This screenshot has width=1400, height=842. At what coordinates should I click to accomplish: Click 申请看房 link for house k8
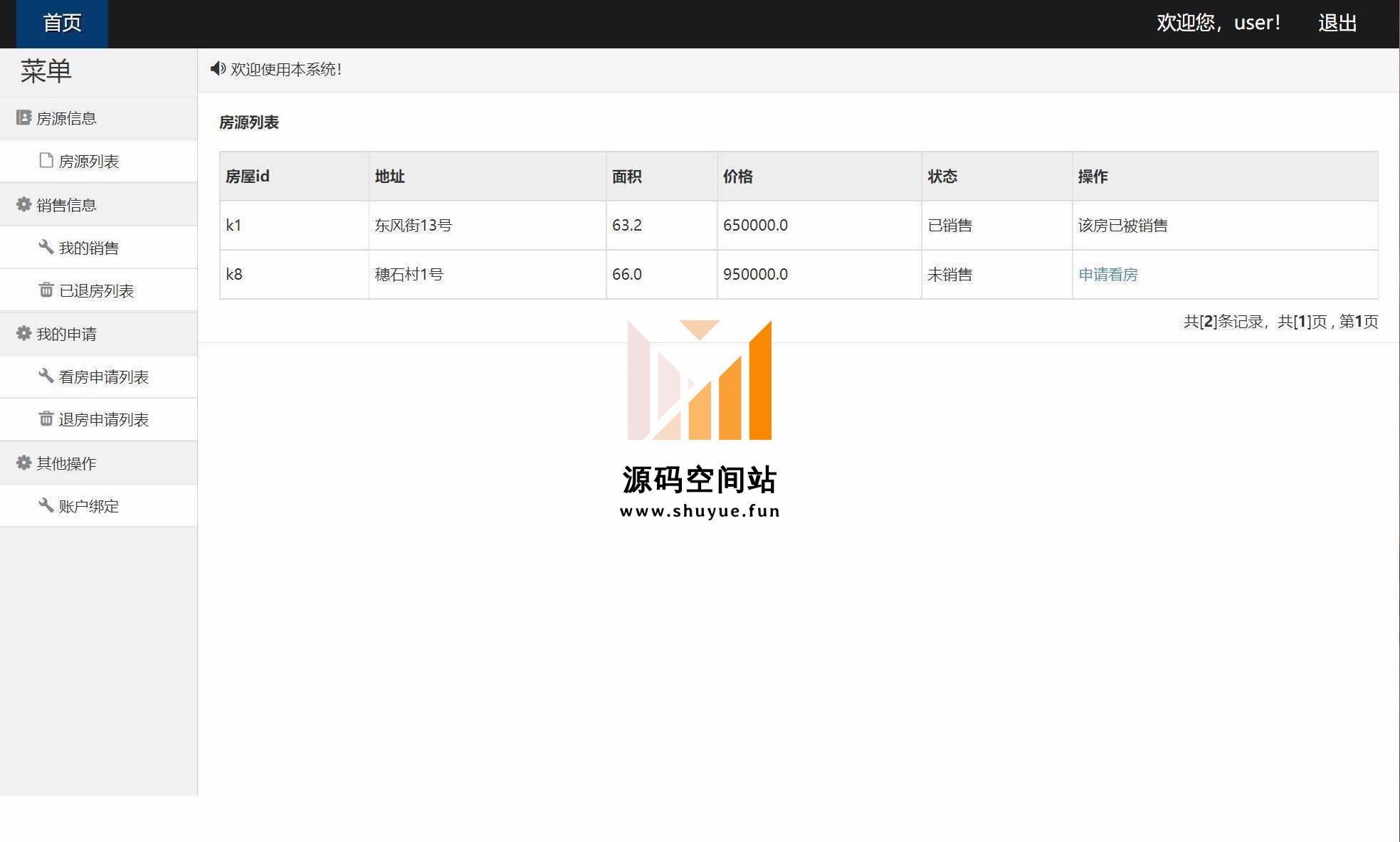tap(1107, 274)
